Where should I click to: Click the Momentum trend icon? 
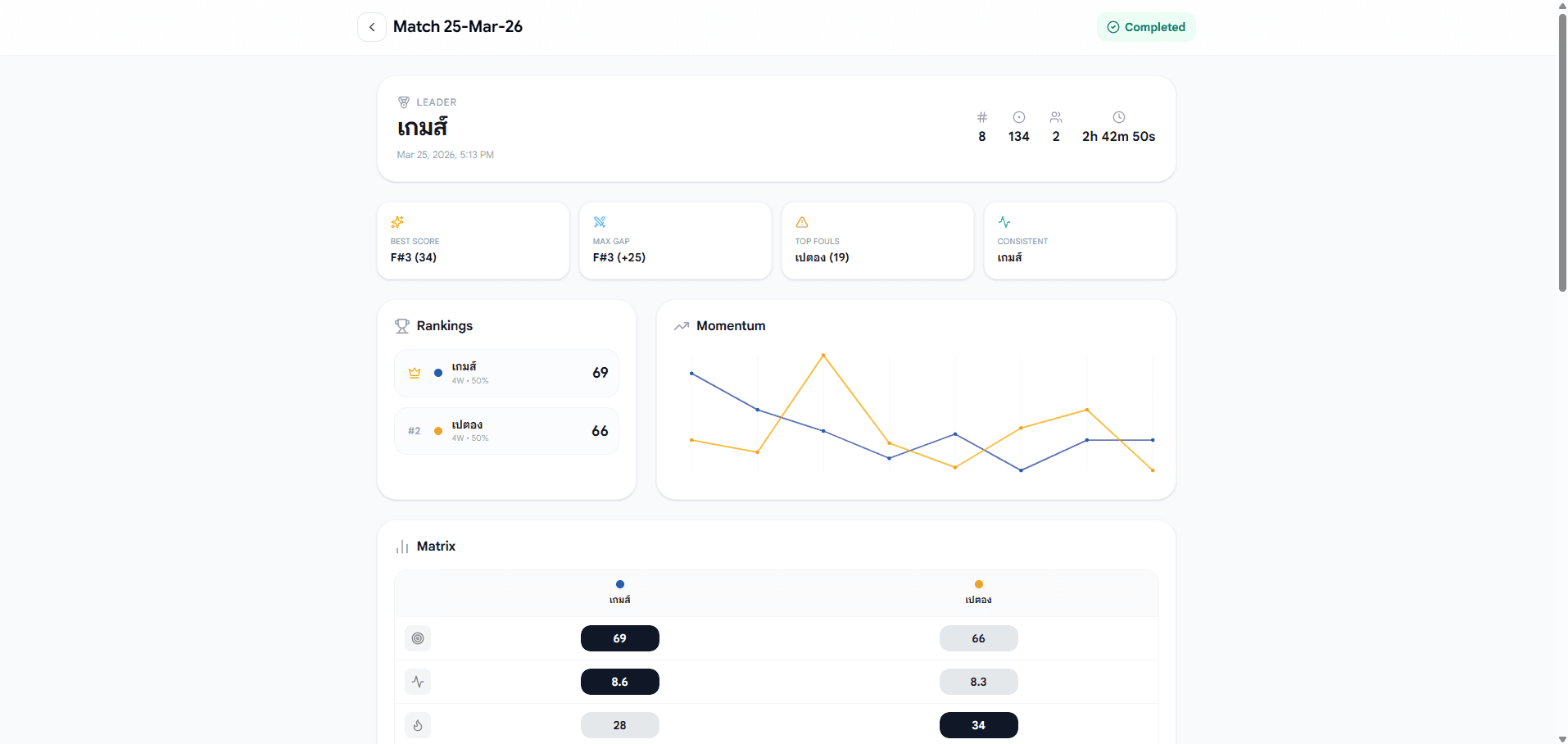[x=682, y=326]
